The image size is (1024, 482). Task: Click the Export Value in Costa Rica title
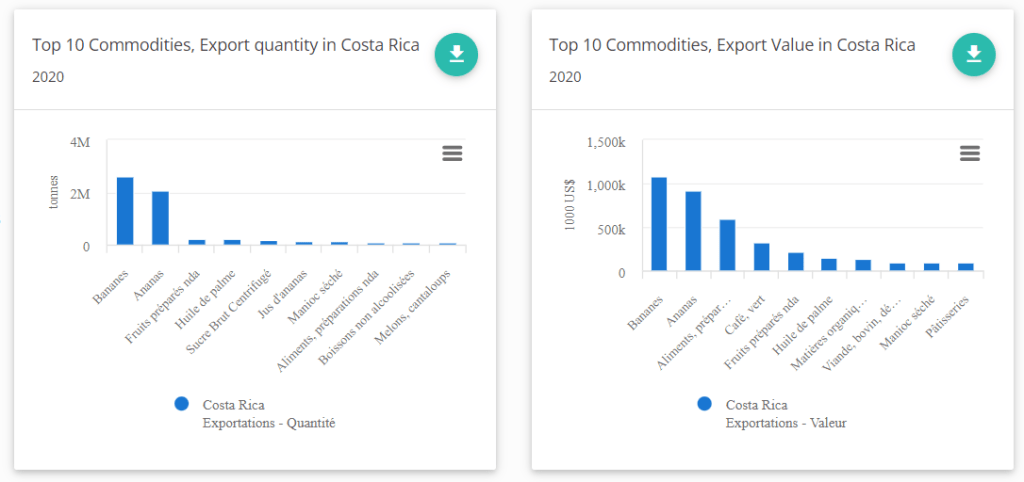732,45
